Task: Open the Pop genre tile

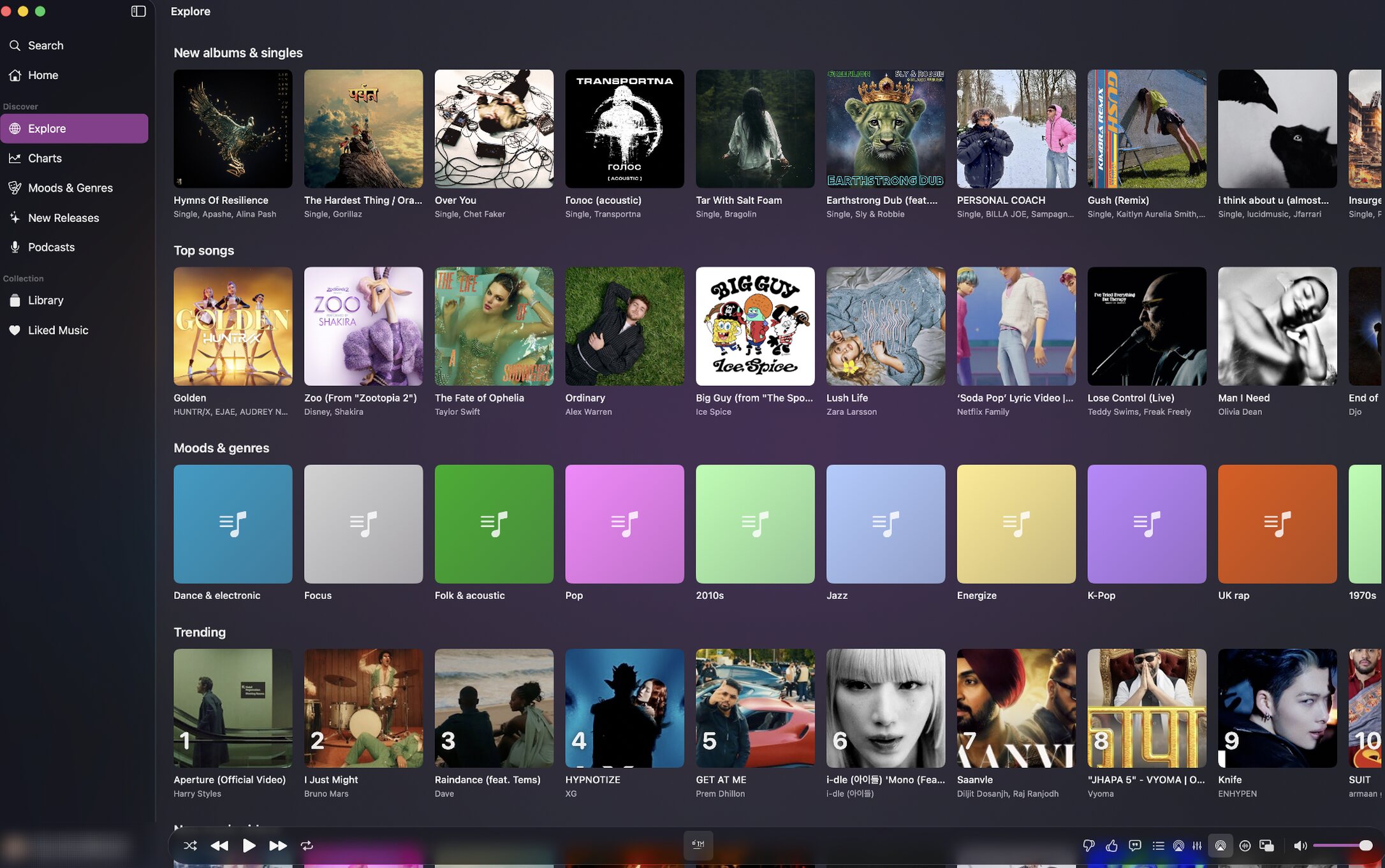Action: coord(624,524)
